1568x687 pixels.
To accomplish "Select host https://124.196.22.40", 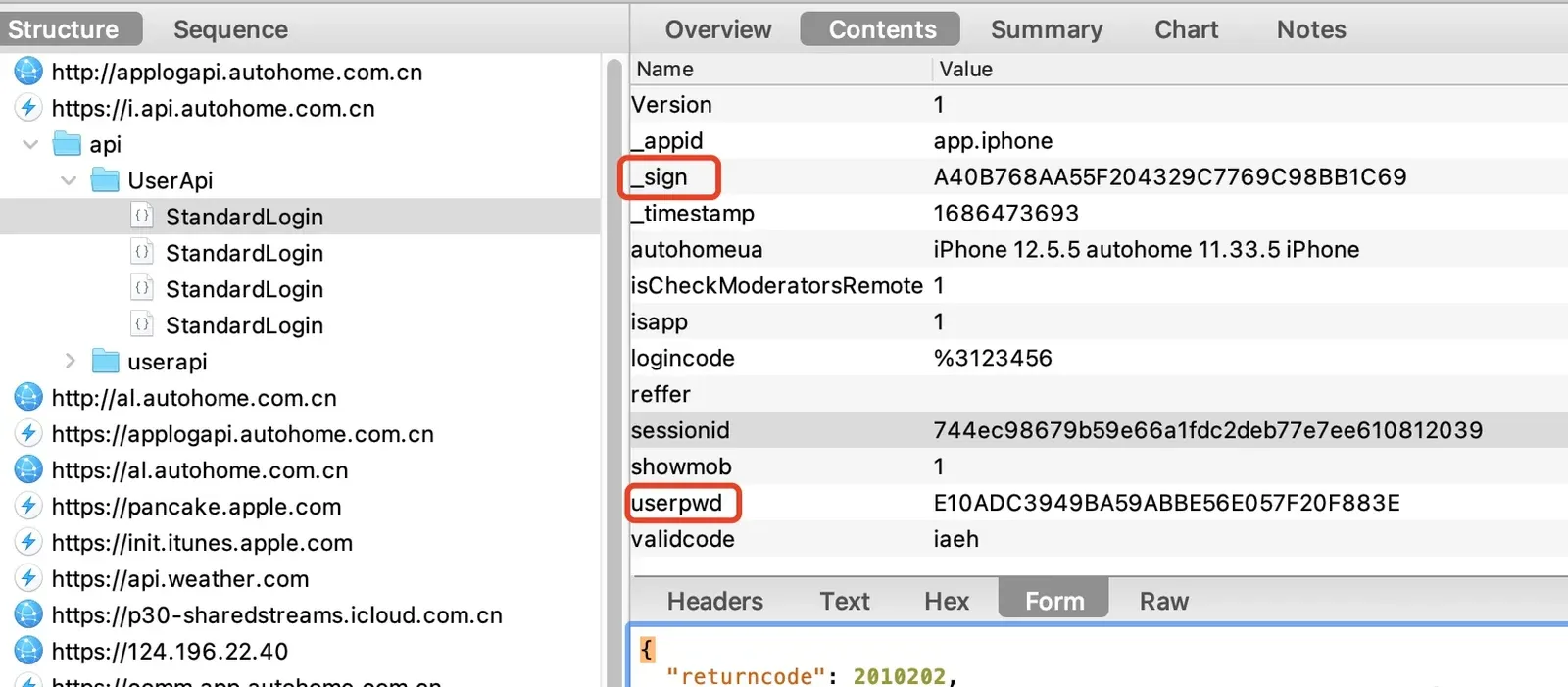I will [170, 652].
